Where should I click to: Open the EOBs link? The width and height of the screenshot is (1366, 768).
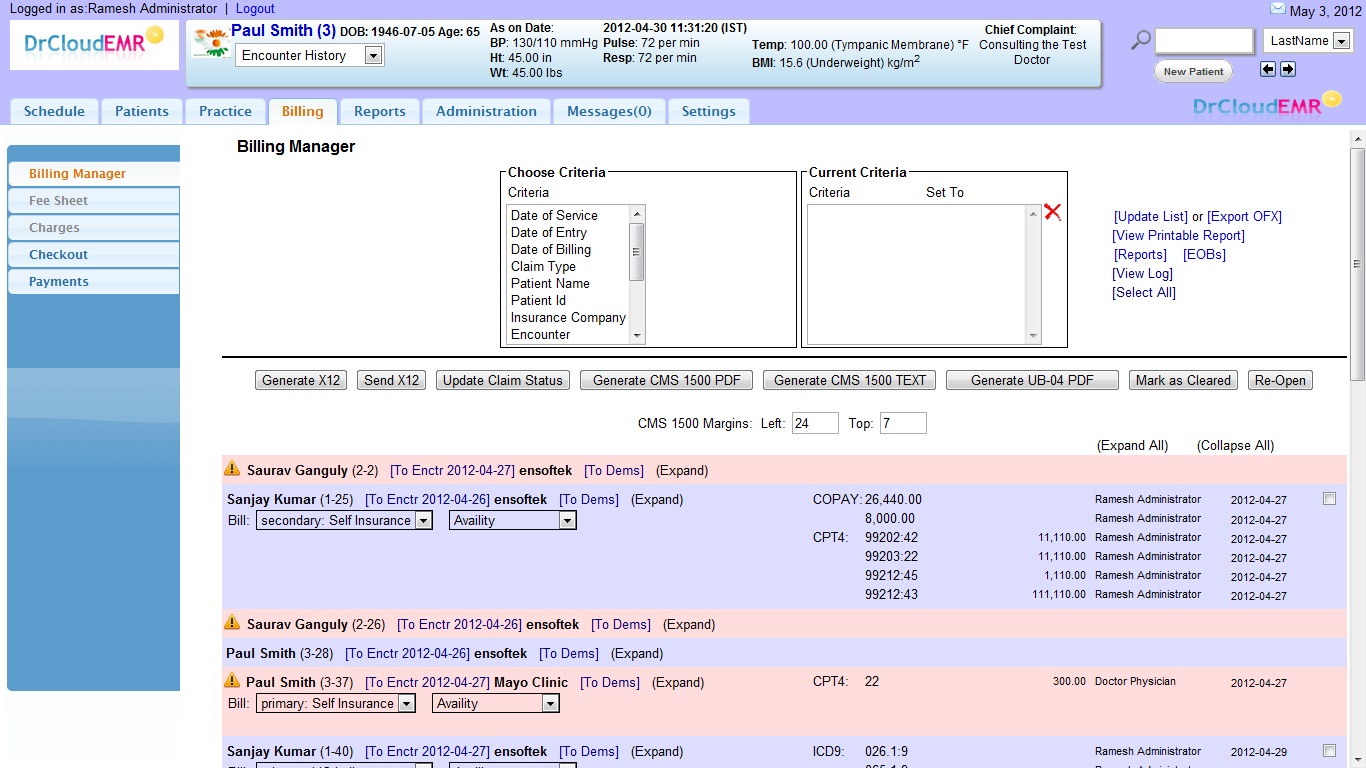tap(1204, 254)
